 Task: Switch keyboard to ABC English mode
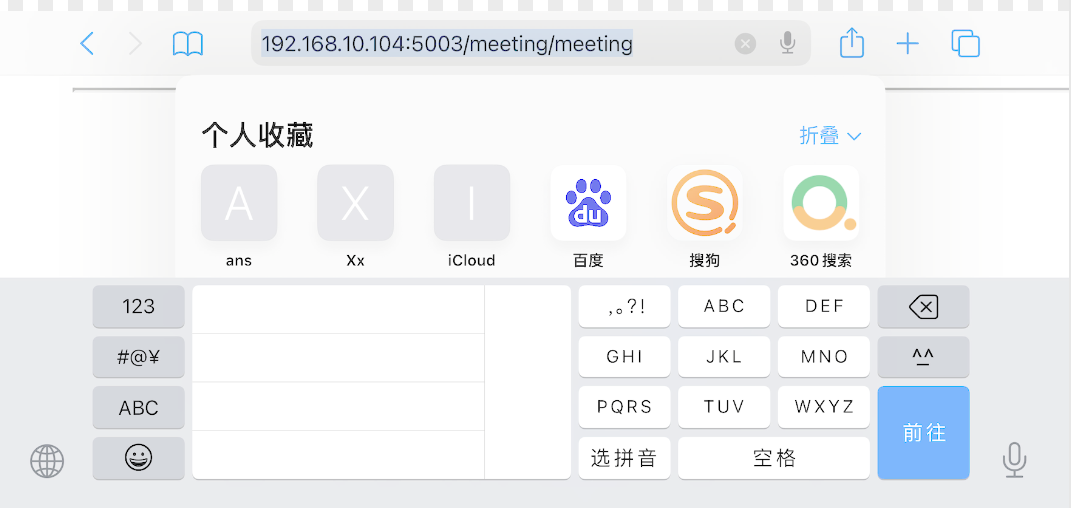tap(139, 408)
